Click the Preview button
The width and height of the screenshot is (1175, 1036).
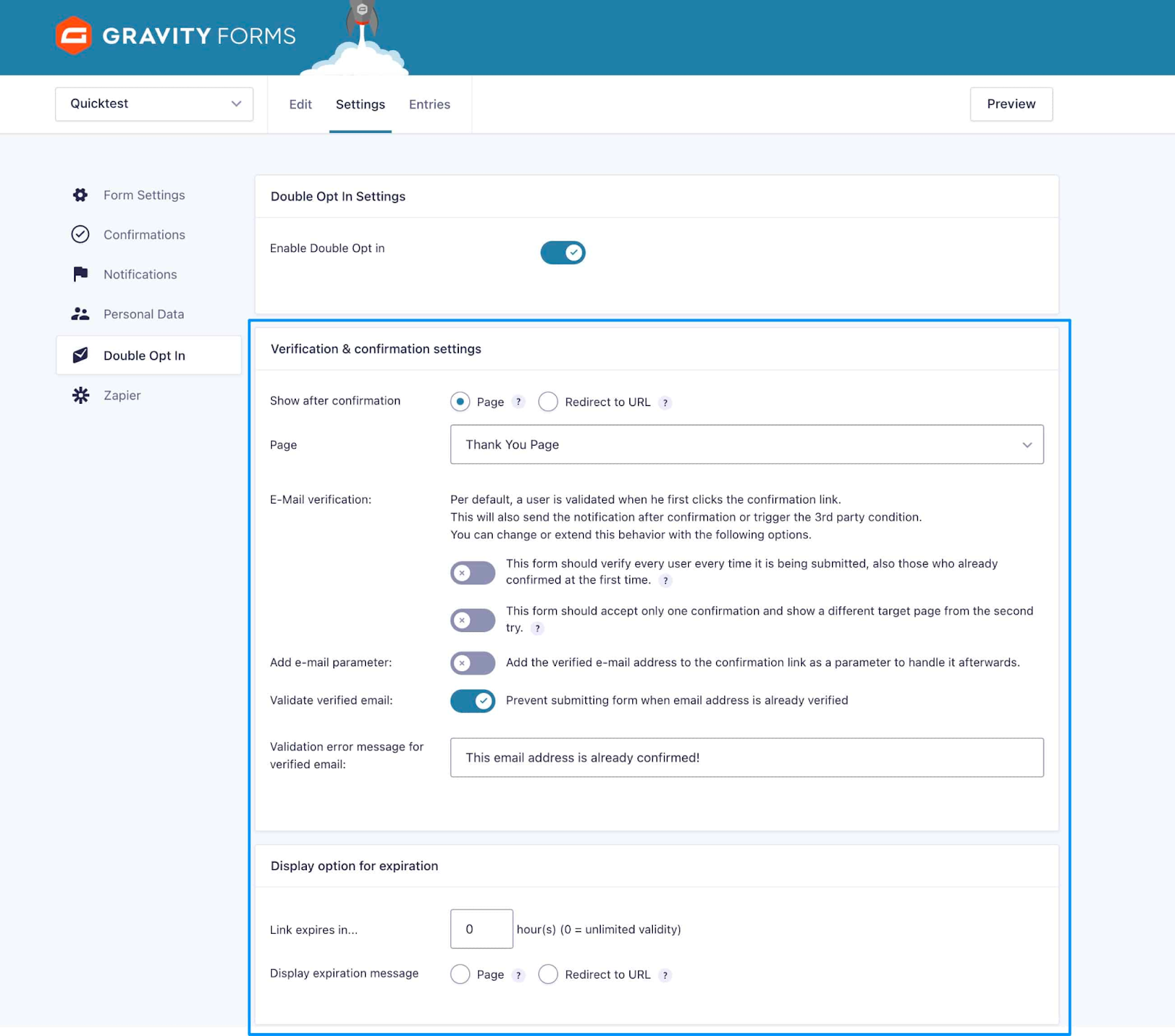coord(1011,104)
